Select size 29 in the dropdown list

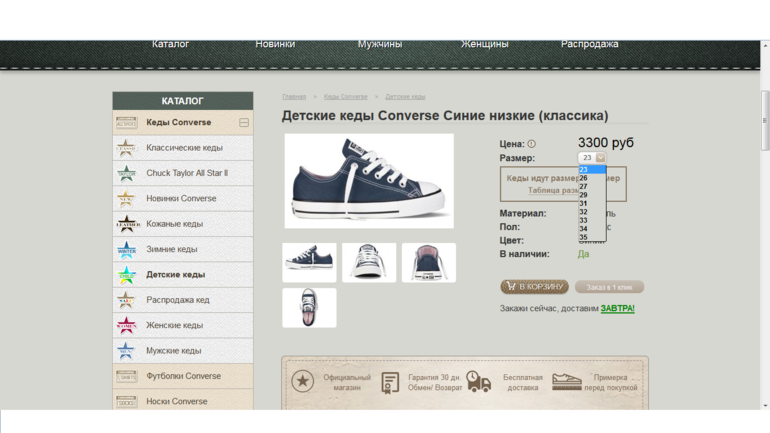point(584,195)
